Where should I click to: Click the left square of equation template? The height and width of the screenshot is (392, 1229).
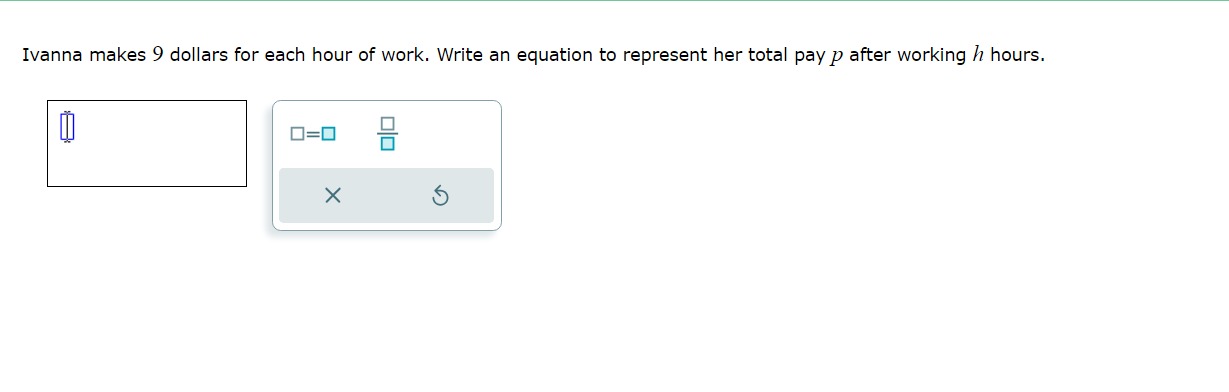click(297, 133)
